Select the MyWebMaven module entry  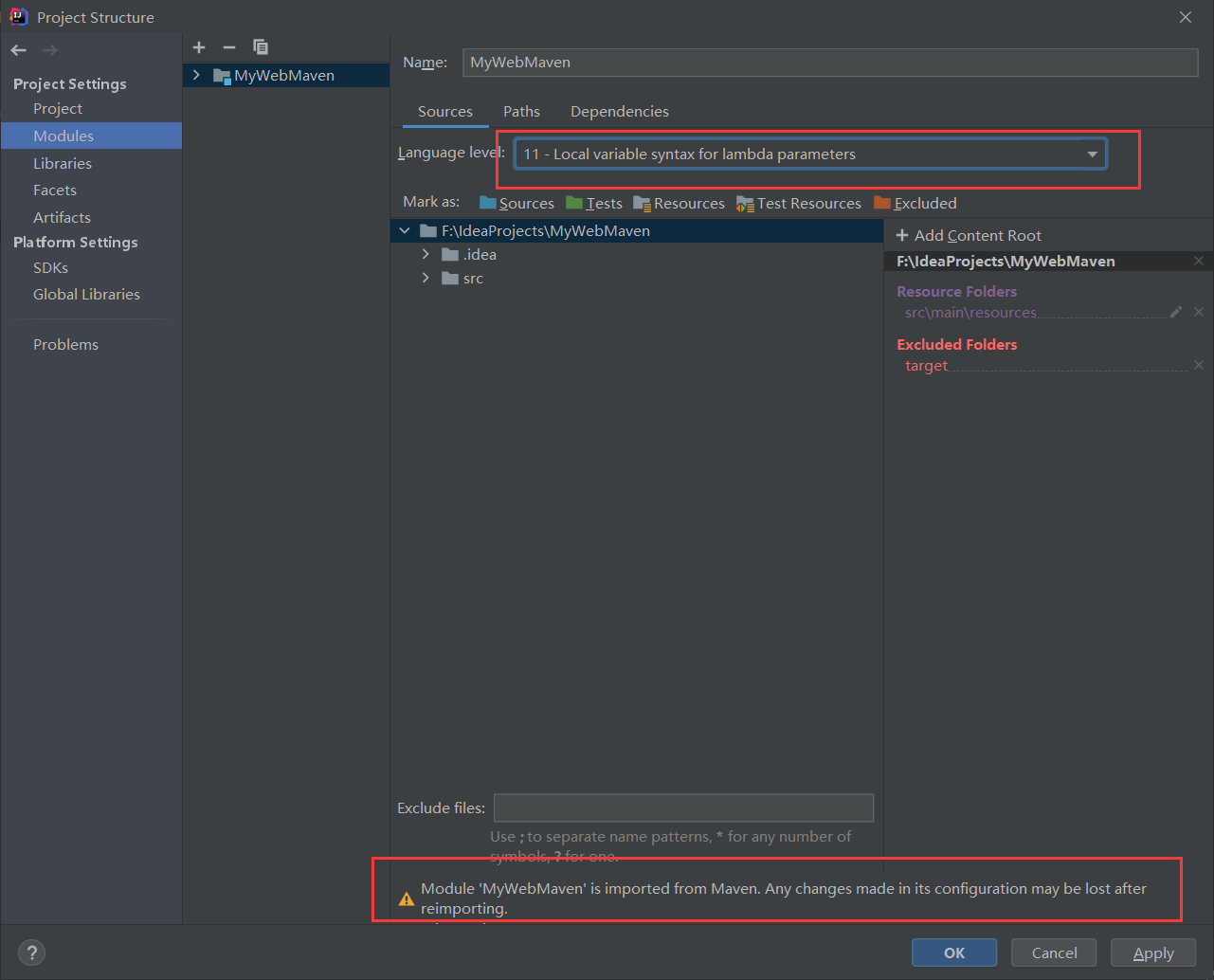coord(284,75)
